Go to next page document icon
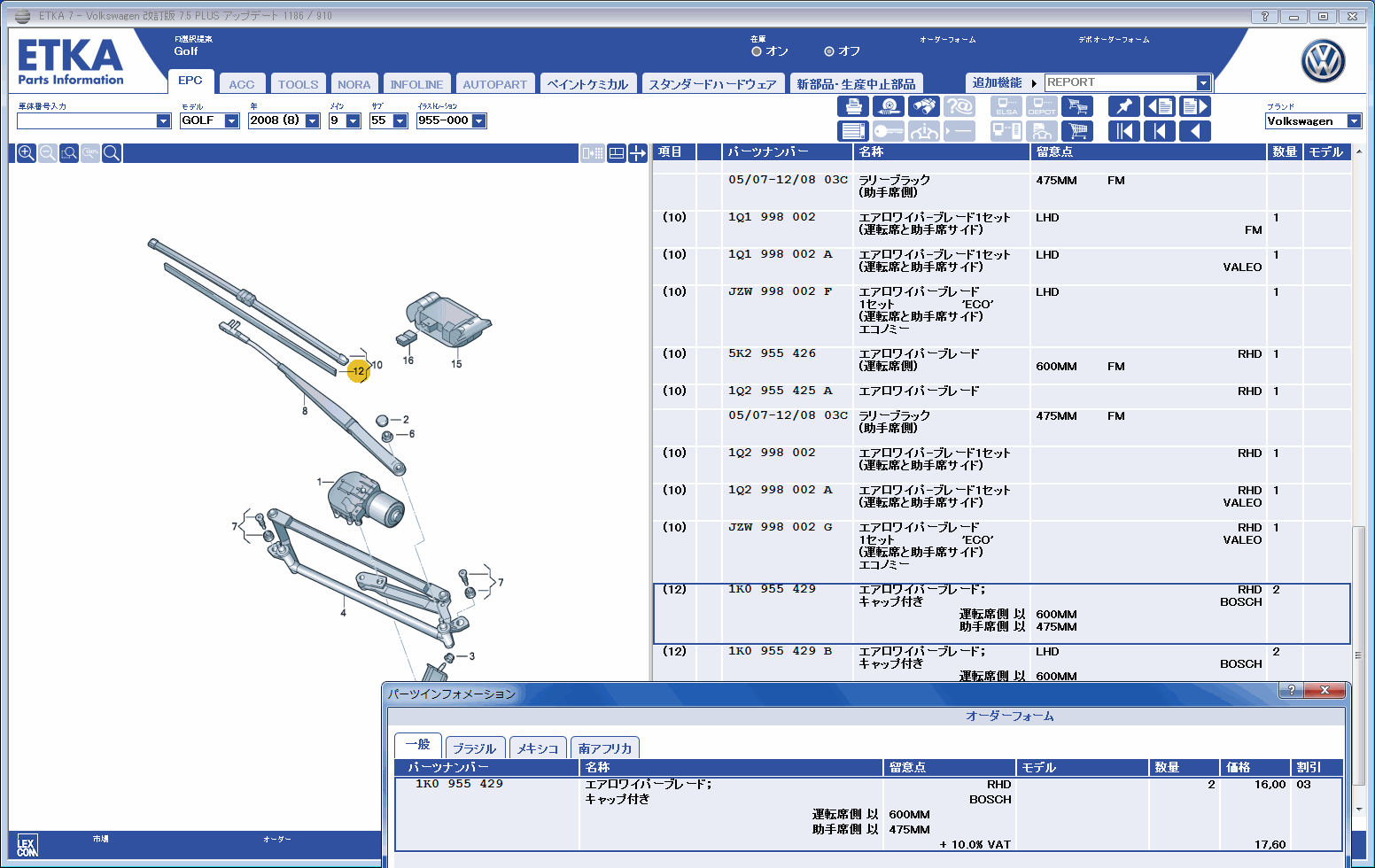Screen dimensions: 1375x868 1195,106
